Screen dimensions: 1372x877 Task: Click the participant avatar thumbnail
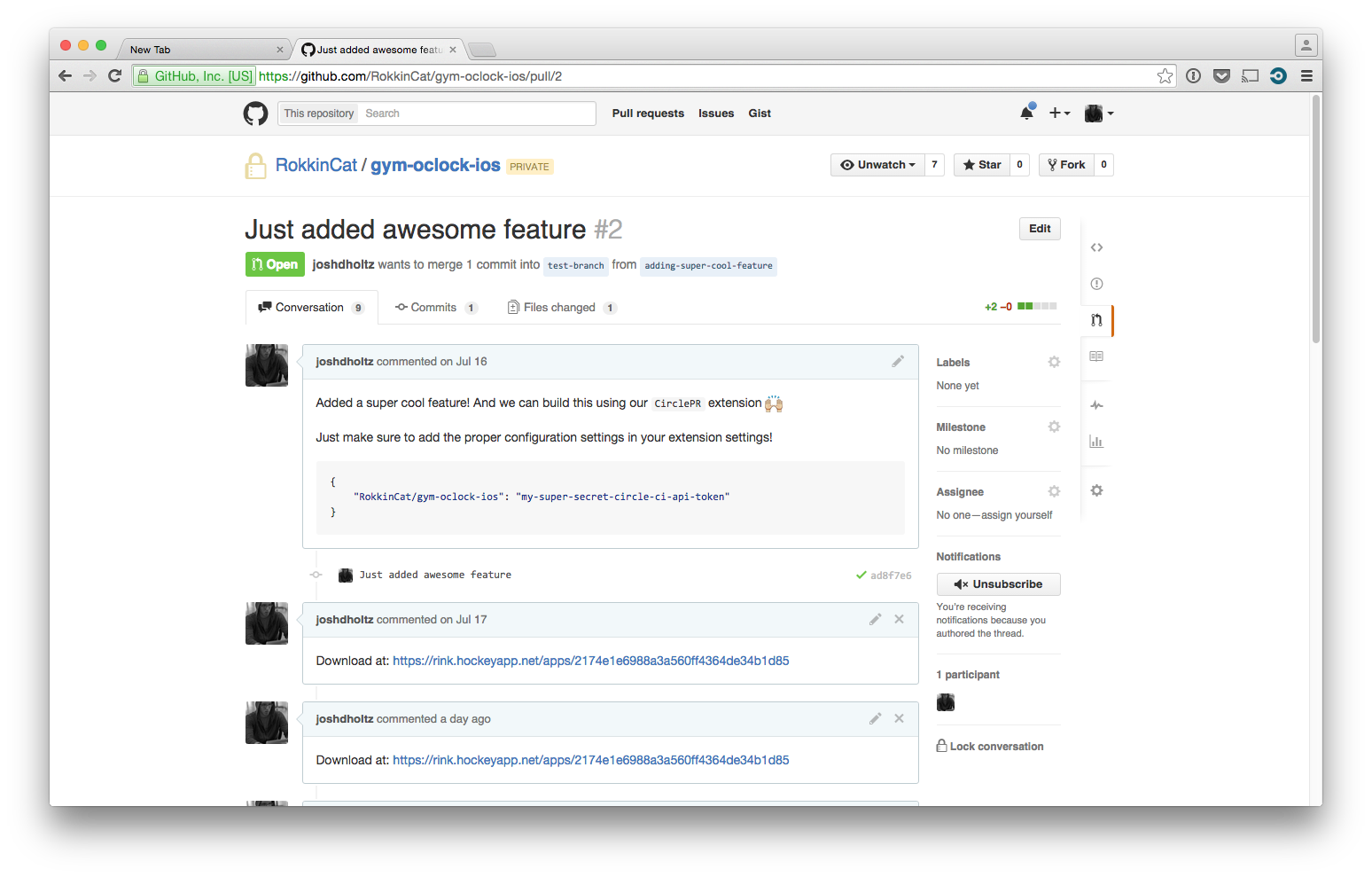[x=946, y=702]
